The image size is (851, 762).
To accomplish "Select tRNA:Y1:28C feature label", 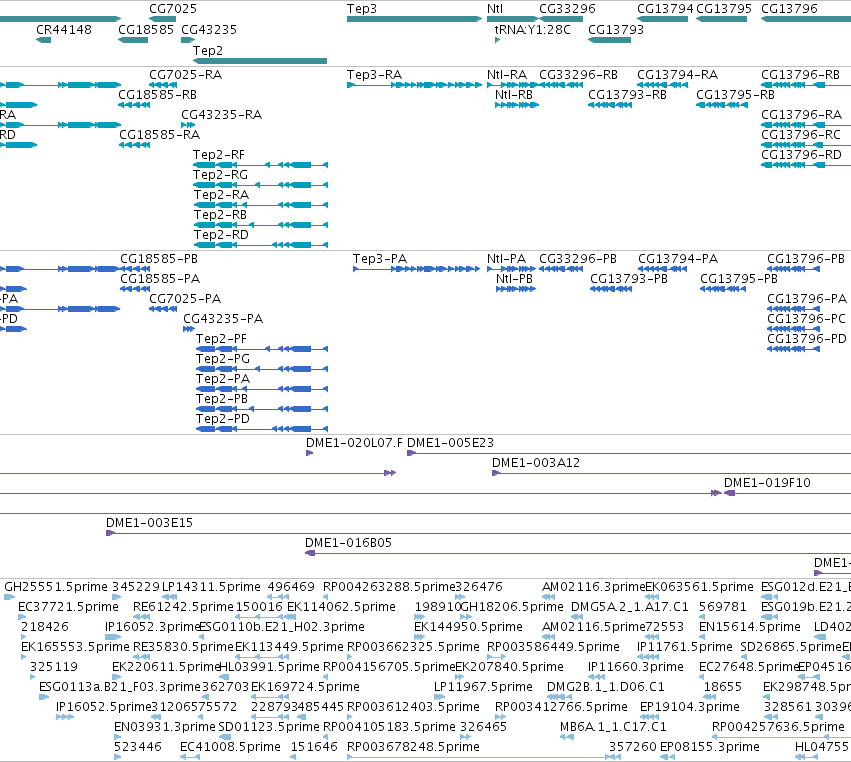I will coord(532,29).
